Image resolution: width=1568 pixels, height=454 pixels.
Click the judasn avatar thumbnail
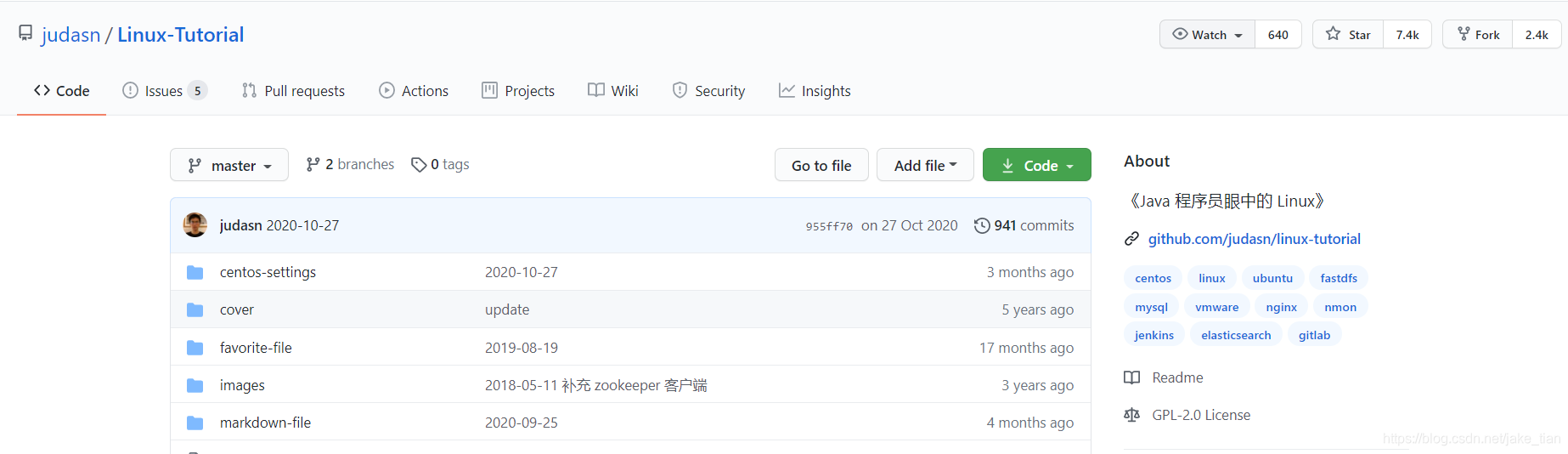click(x=195, y=225)
